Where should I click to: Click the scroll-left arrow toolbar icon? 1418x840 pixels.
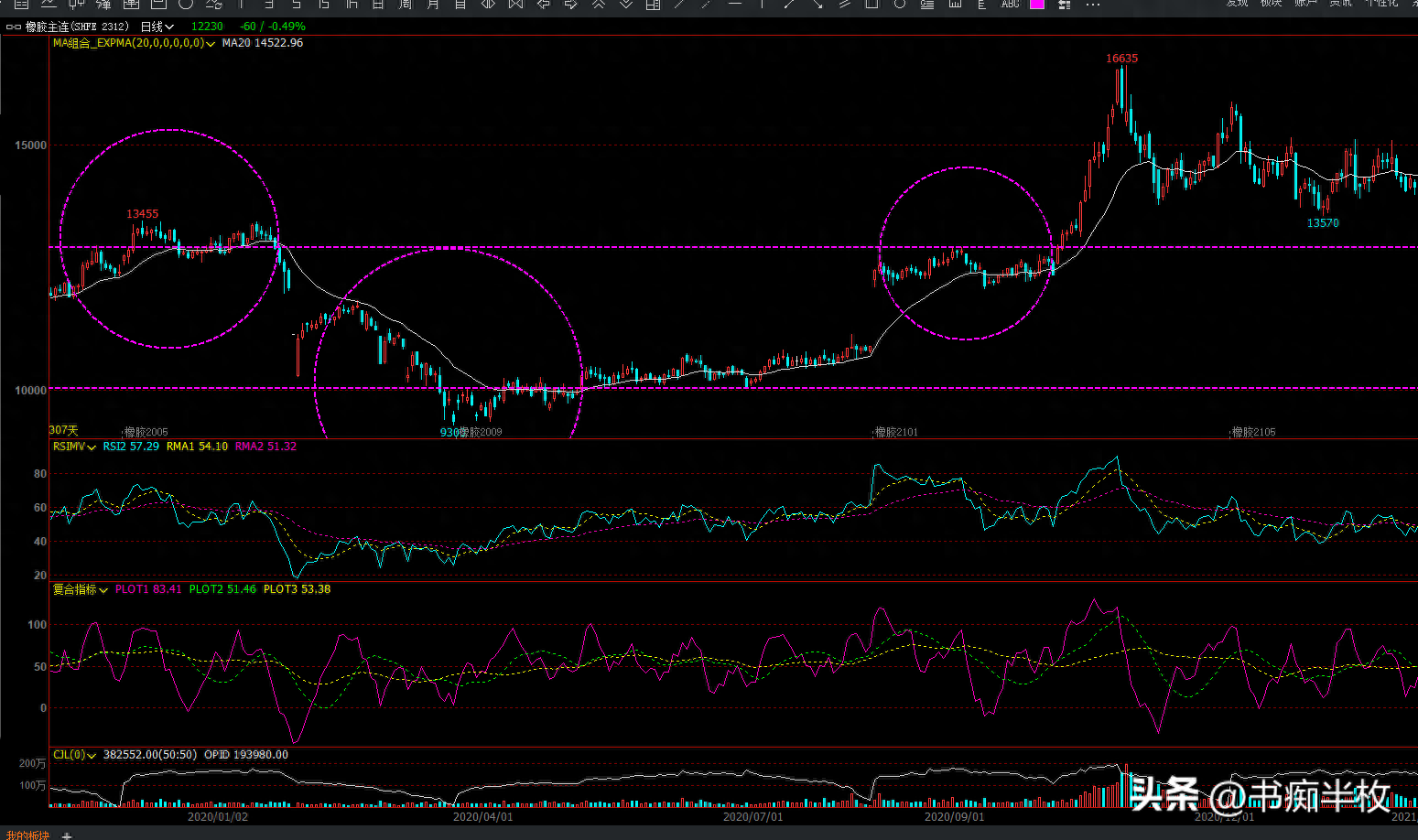[543, 4]
